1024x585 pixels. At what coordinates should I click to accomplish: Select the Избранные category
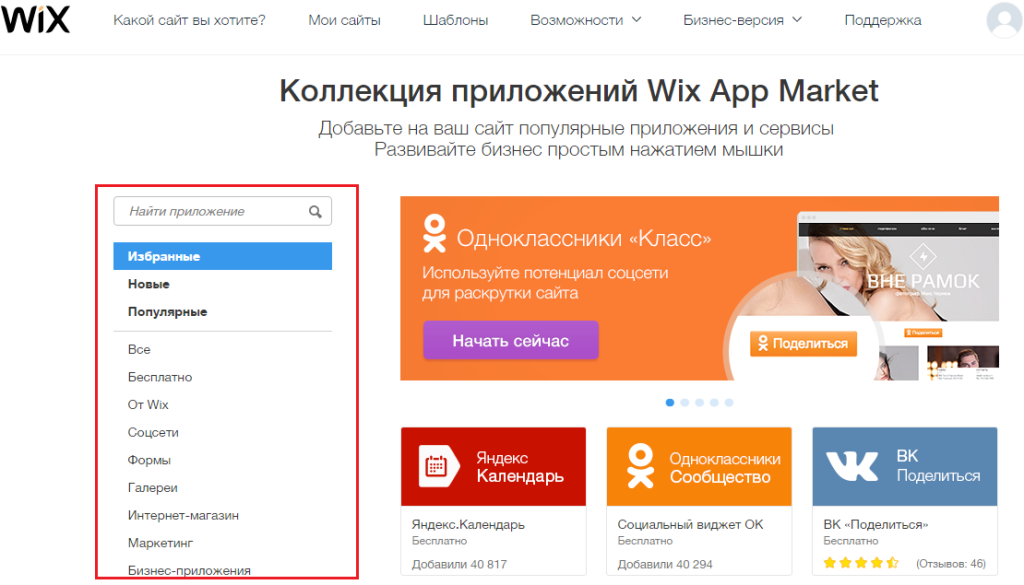223,256
